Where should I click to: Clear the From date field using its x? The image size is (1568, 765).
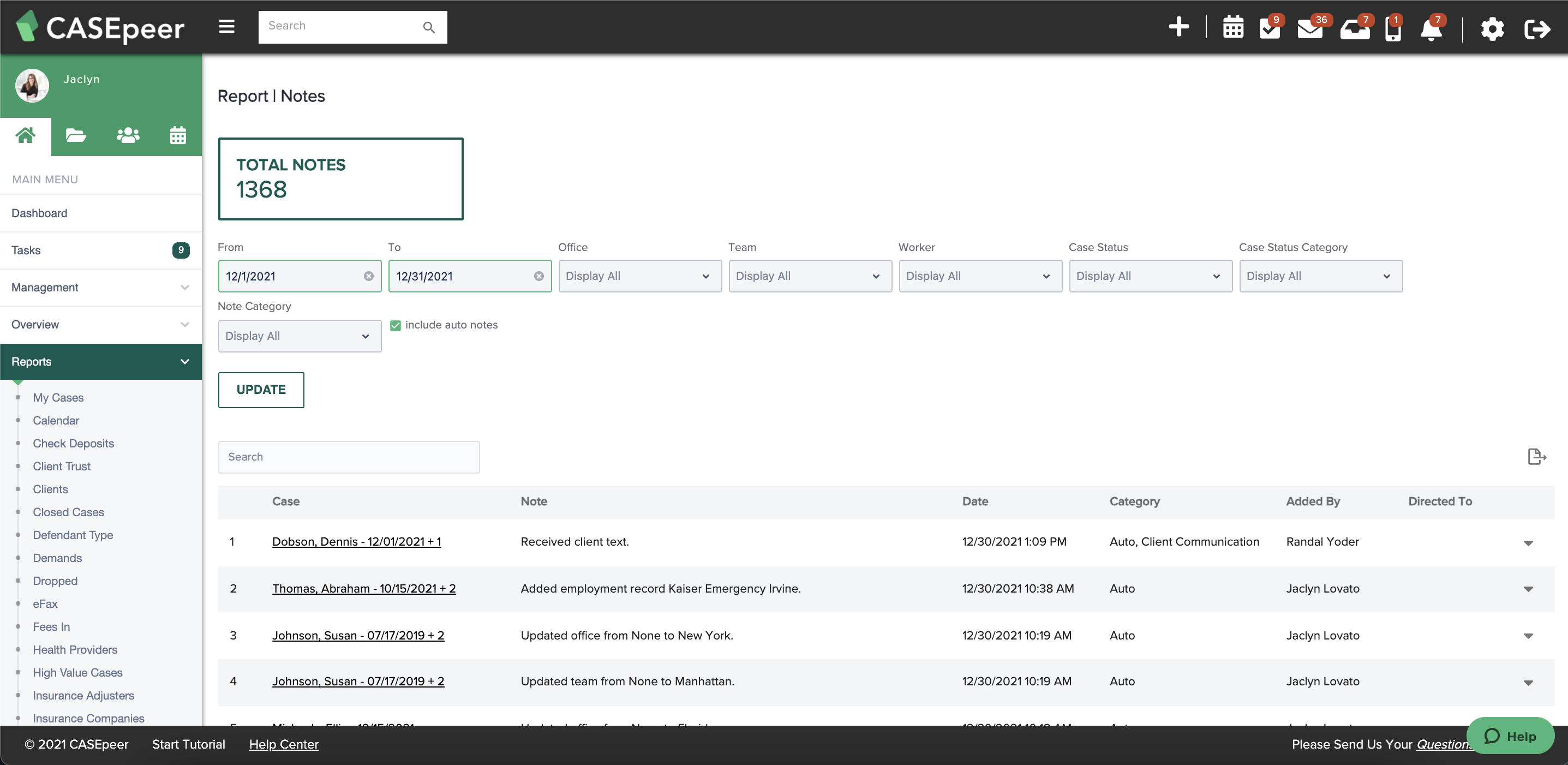pyautogui.click(x=369, y=276)
